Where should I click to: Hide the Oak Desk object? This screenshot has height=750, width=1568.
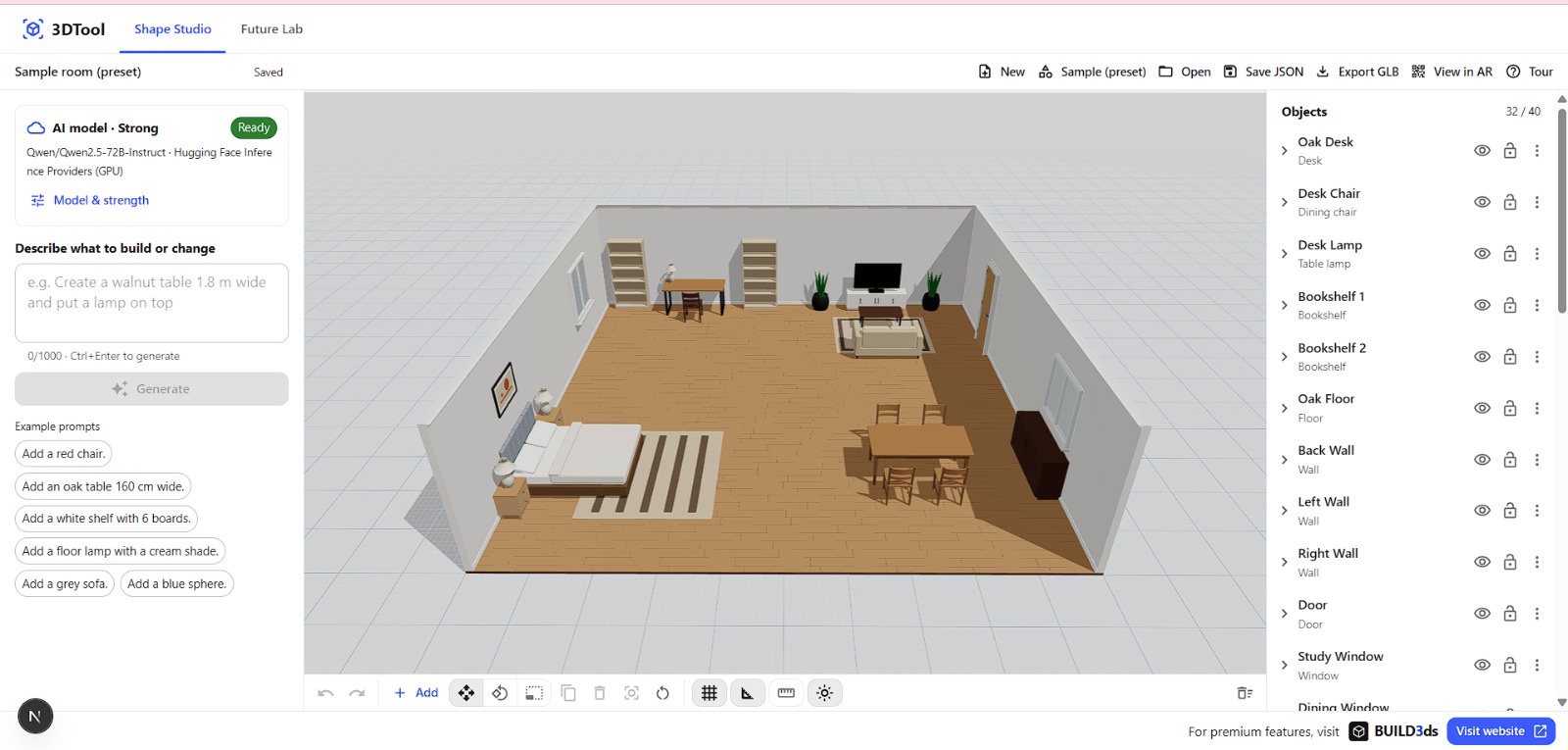click(1483, 151)
